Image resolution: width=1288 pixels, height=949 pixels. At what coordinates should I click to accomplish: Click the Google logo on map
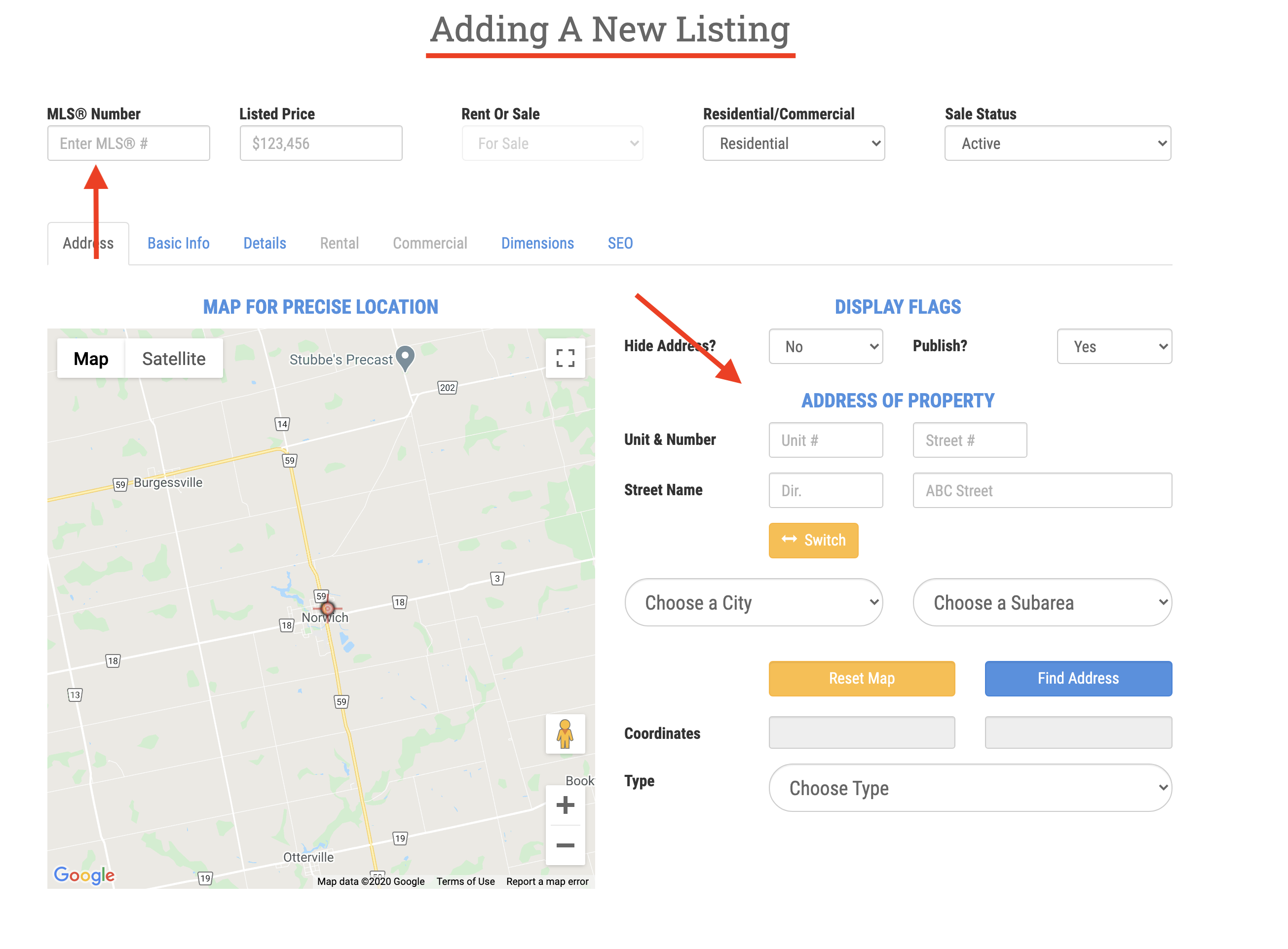tap(84, 875)
